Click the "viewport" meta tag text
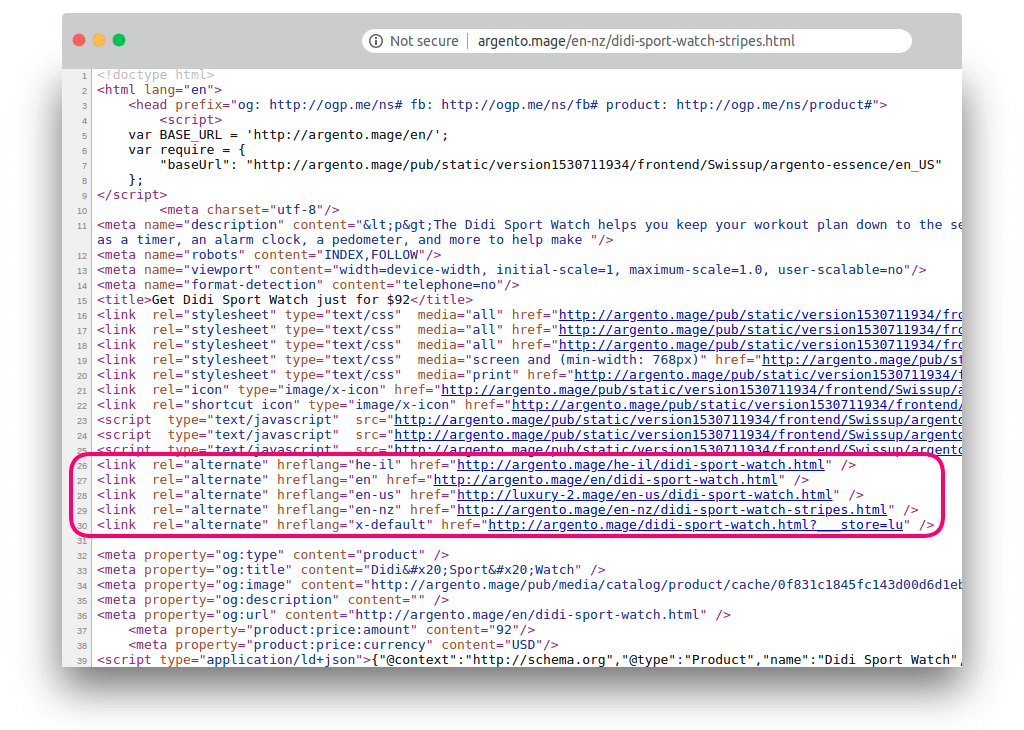 pos(512,270)
